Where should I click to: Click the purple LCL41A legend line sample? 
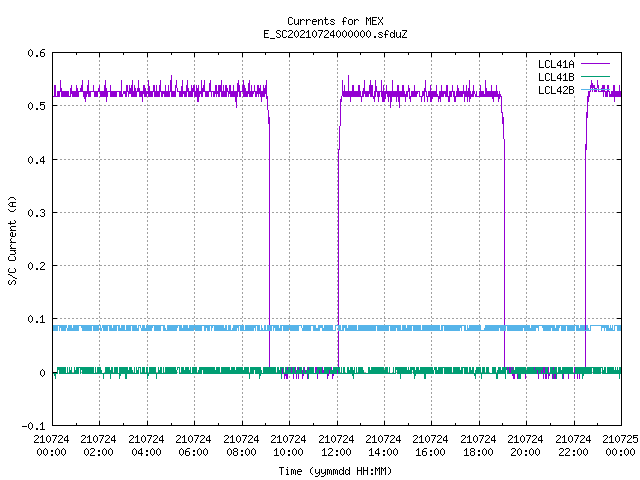click(x=595, y=64)
